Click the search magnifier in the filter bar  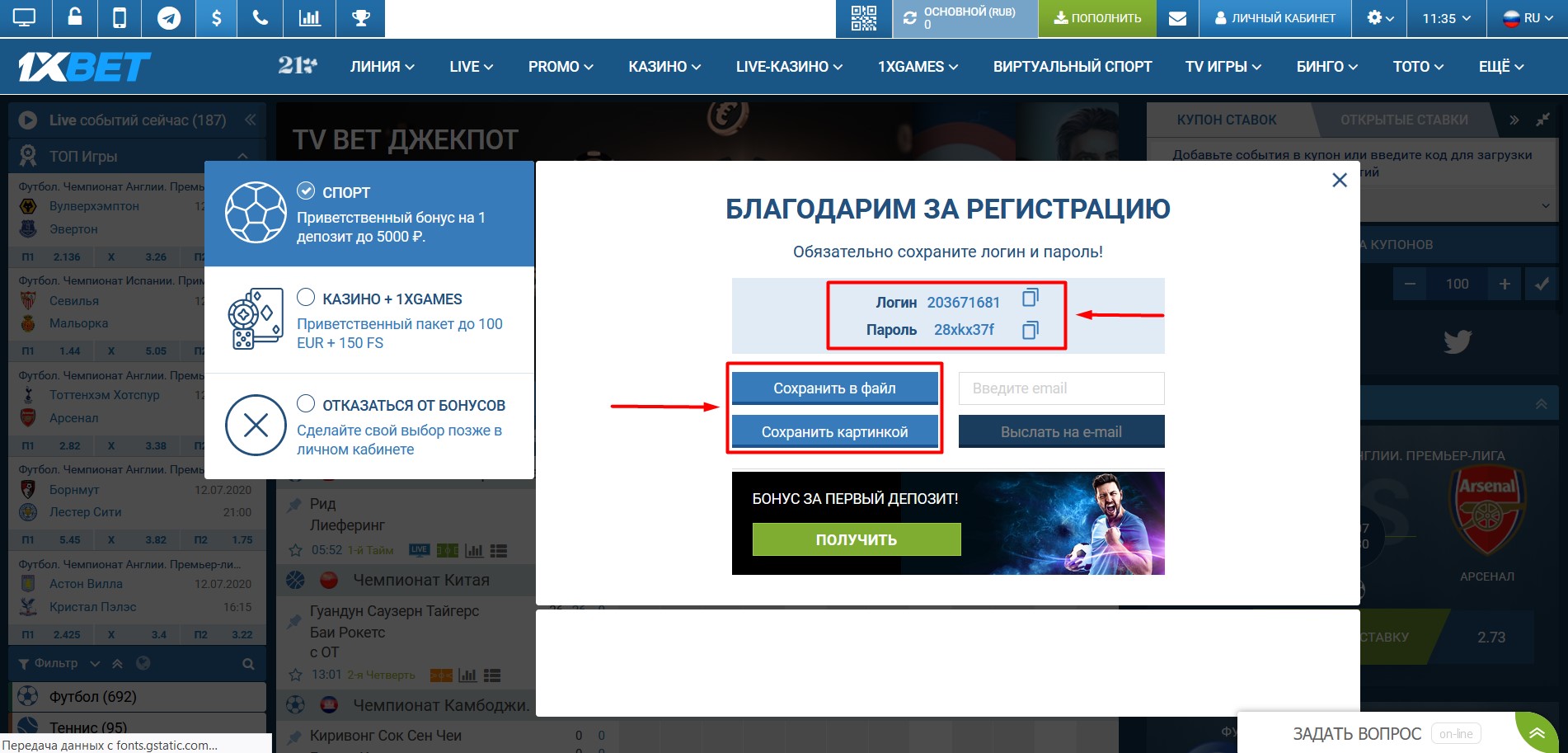coord(248,664)
